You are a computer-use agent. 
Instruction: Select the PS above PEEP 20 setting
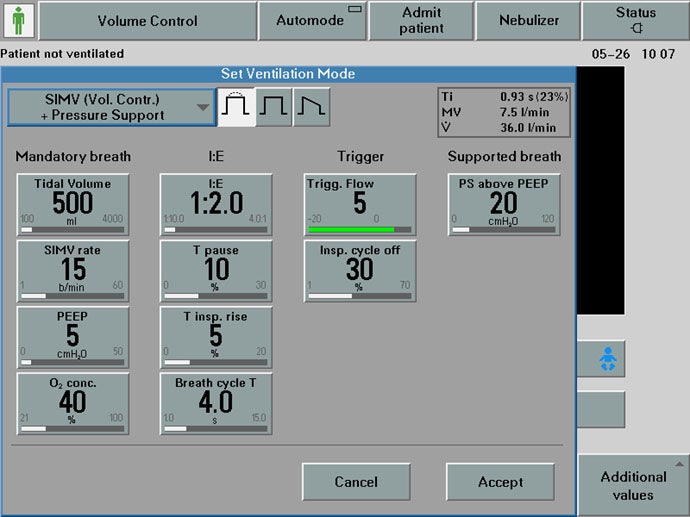pyautogui.click(x=504, y=205)
